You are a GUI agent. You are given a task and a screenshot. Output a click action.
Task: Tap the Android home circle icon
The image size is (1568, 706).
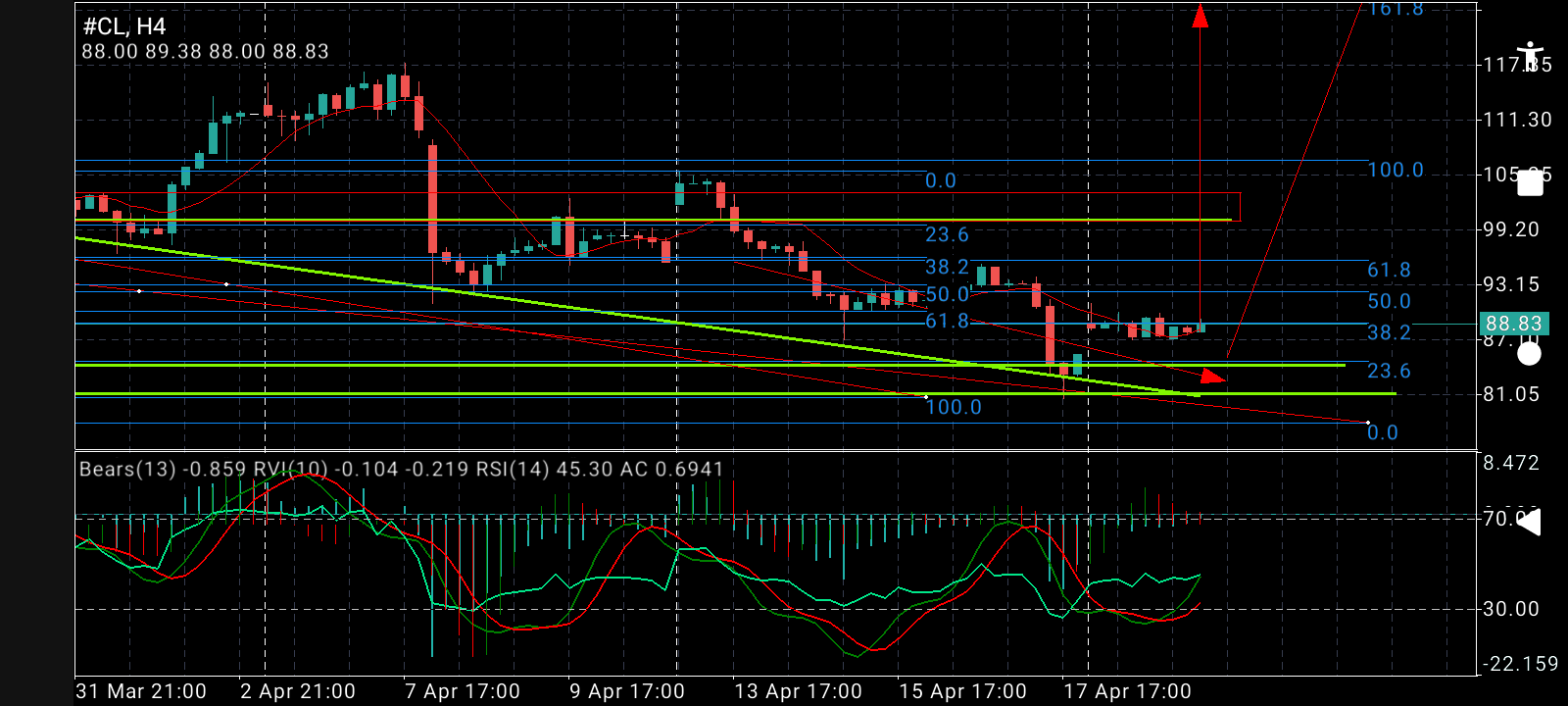click(x=1529, y=353)
